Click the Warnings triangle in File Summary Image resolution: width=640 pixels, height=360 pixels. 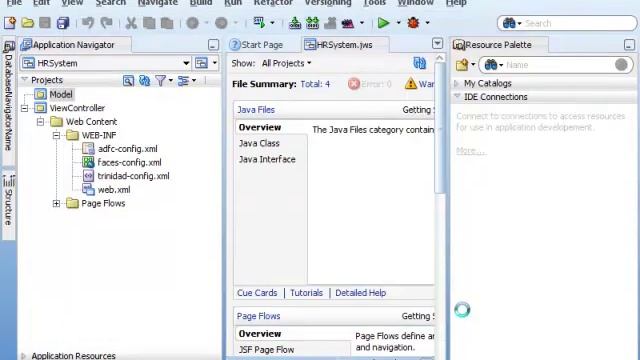(411, 84)
